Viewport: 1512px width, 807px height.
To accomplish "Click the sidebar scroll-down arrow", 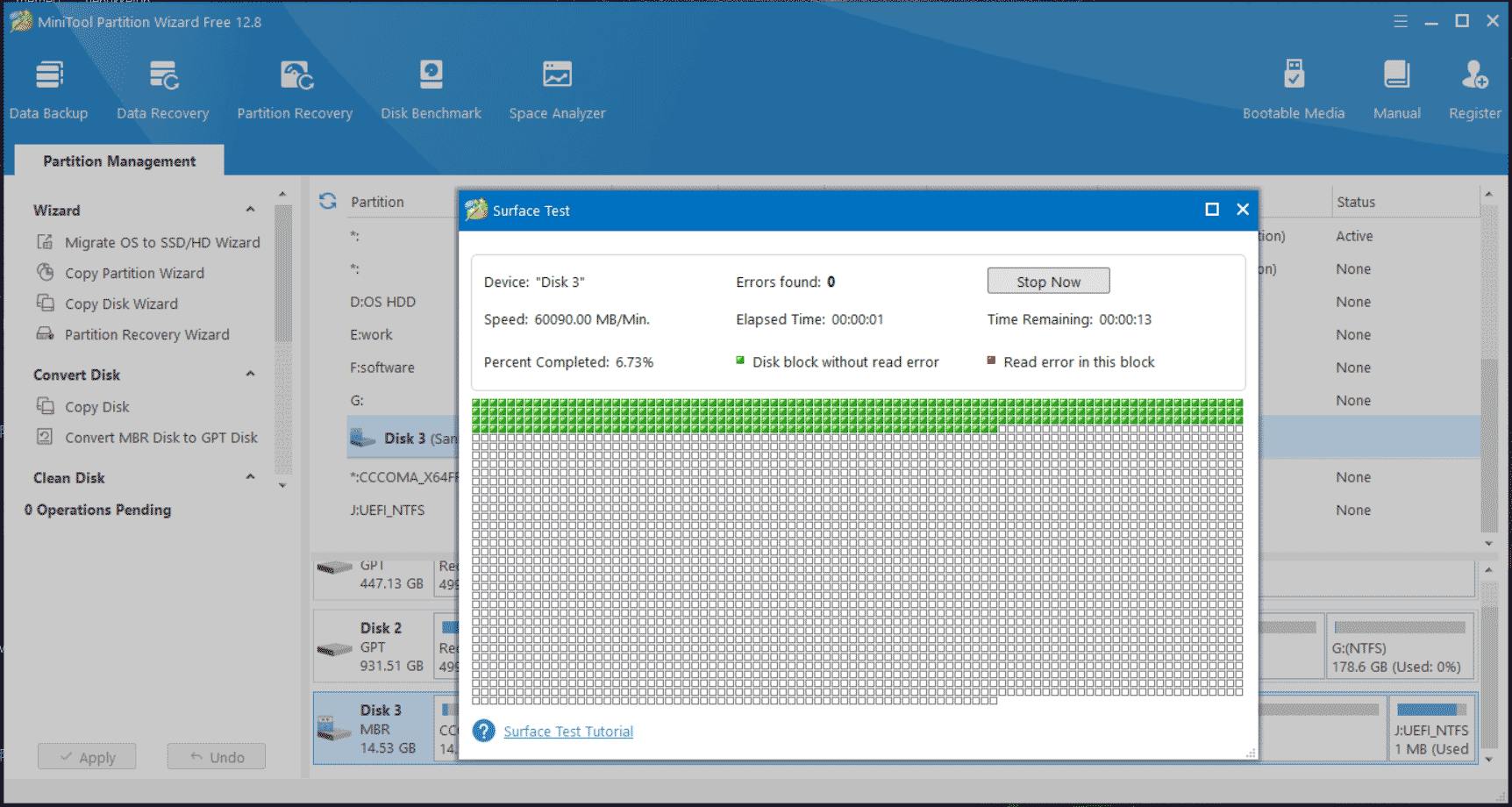I will [x=282, y=485].
